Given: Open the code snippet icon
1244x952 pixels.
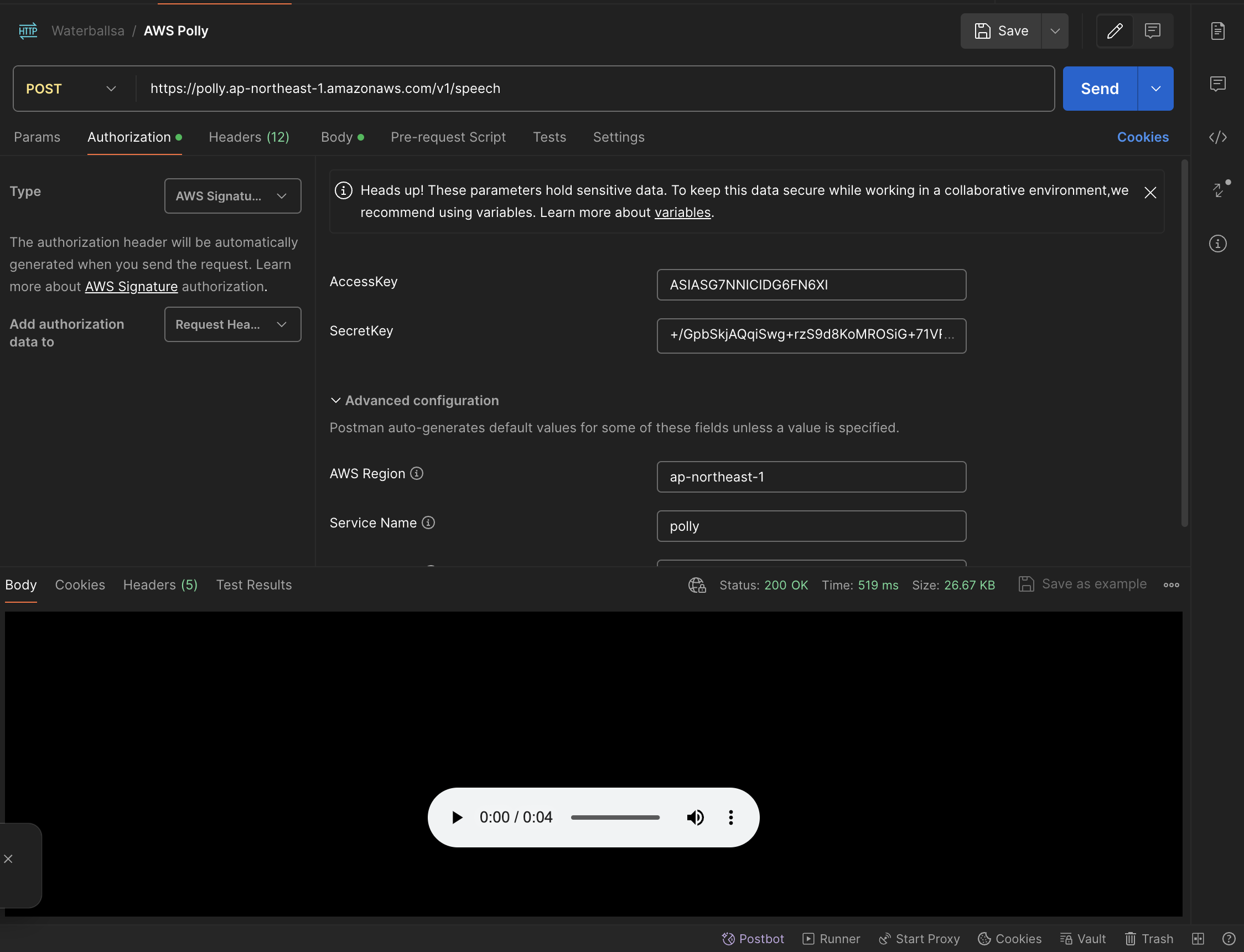Looking at the screenshot, I should pos(1217,137).
